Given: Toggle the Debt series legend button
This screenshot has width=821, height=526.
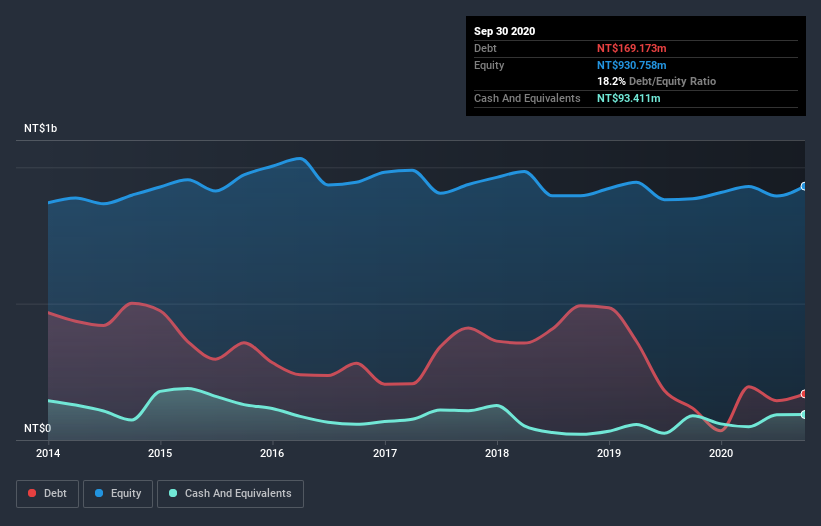Looking at the screenshot, I should 47,494.
